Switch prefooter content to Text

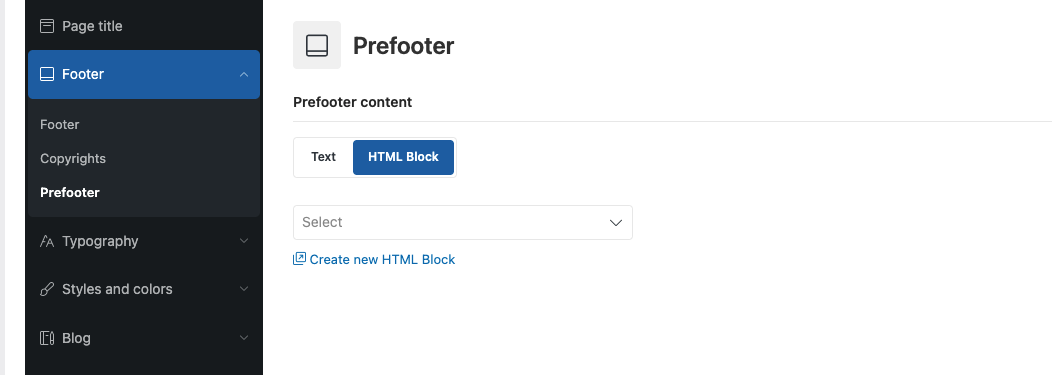point(323,157)
